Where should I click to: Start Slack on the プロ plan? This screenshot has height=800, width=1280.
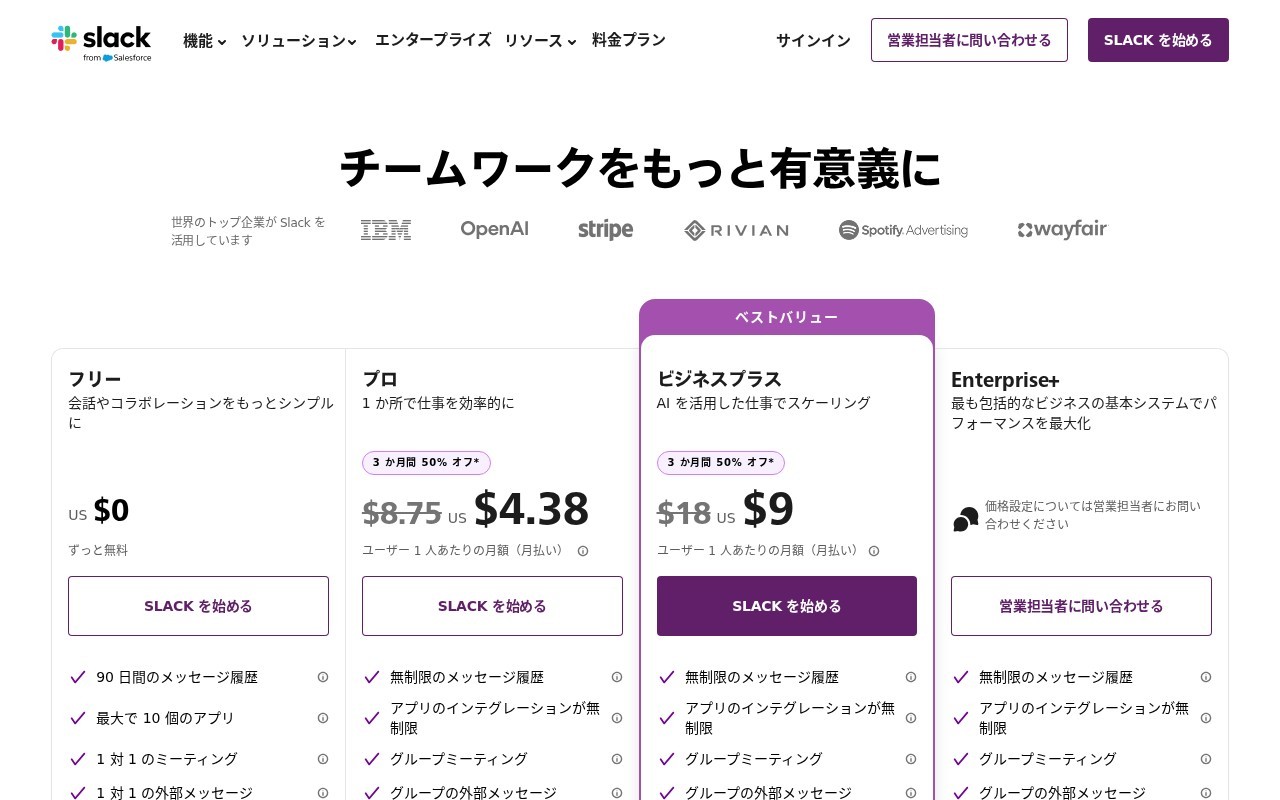click(x=492, y=606)
